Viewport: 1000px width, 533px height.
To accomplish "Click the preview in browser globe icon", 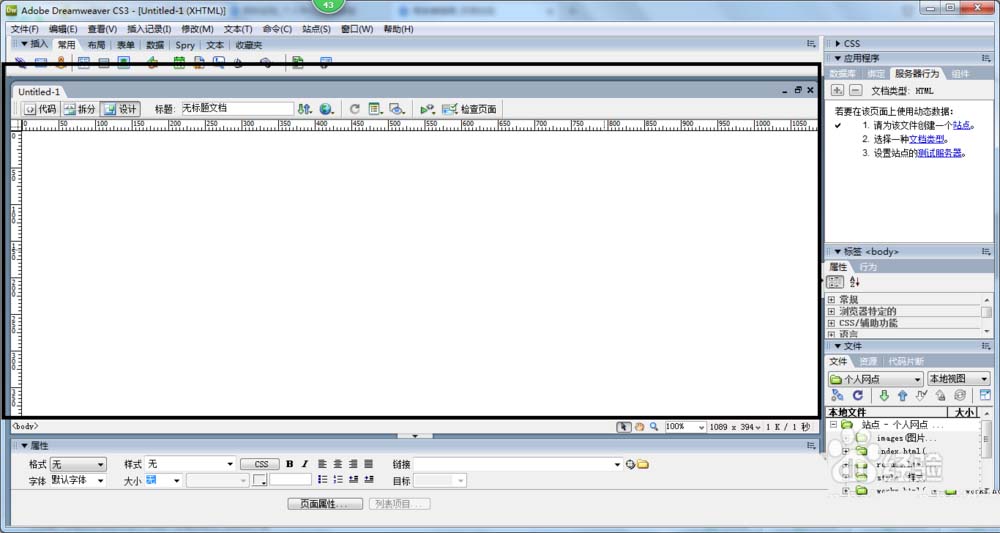I will [x=326, y=109].
